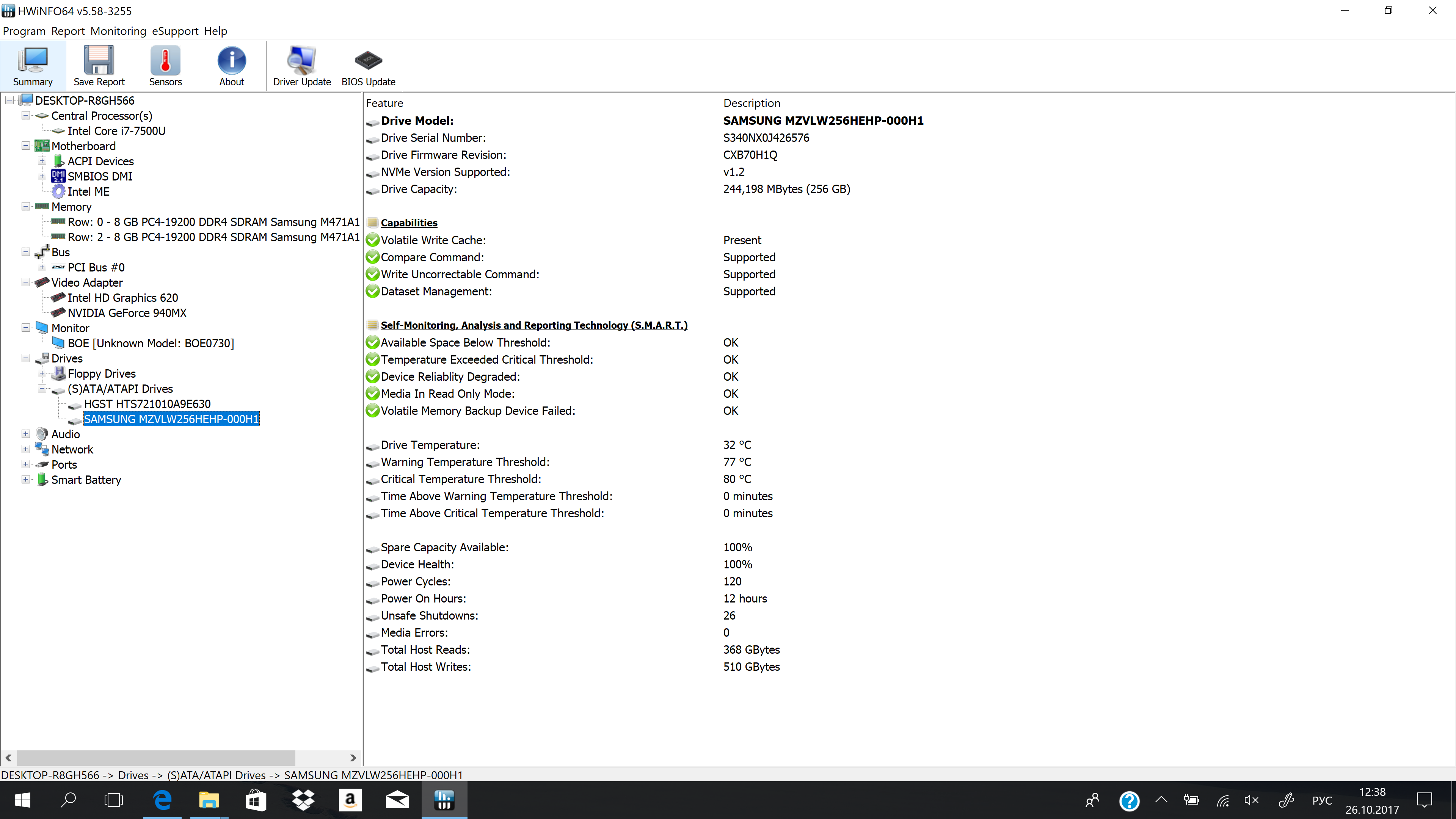The width and height of the screenshot is (1456, 819).
Task: Open the Action Center notifications icon
Action: click(1425, 800)
